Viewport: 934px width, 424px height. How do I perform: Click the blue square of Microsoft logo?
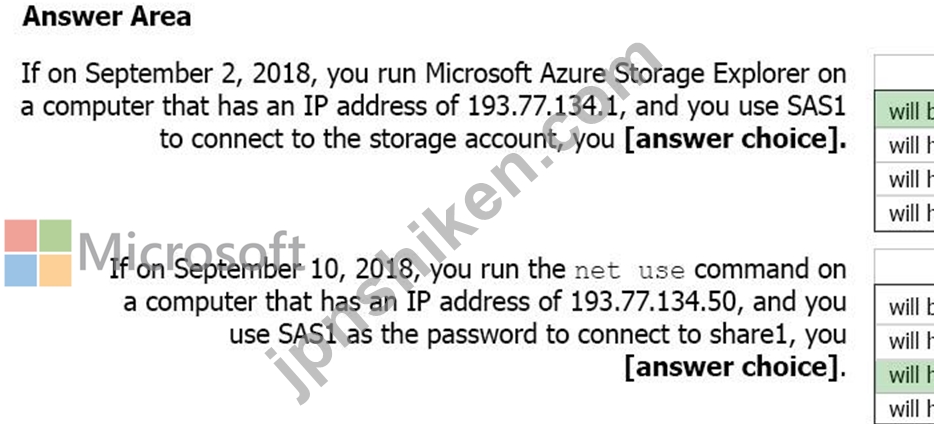(21, 270)
